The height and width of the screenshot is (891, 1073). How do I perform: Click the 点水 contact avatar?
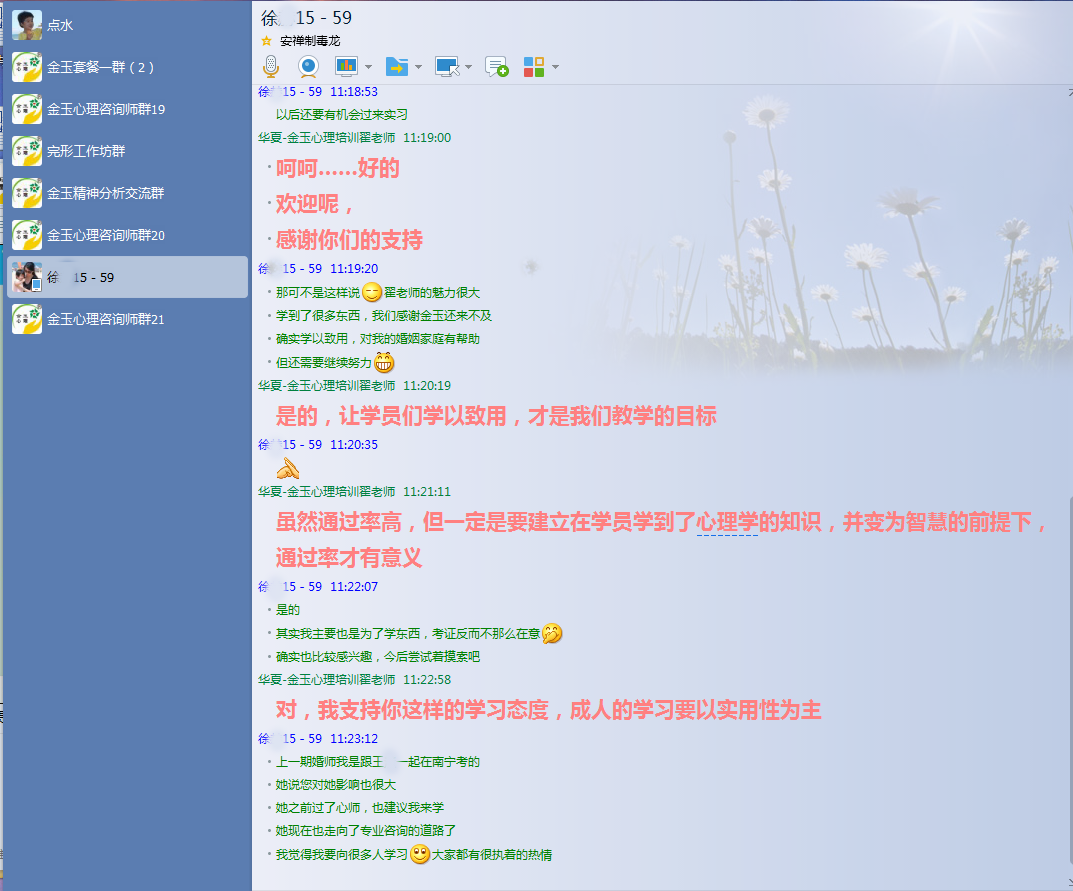pyautogui.click(x=27, y=25)
